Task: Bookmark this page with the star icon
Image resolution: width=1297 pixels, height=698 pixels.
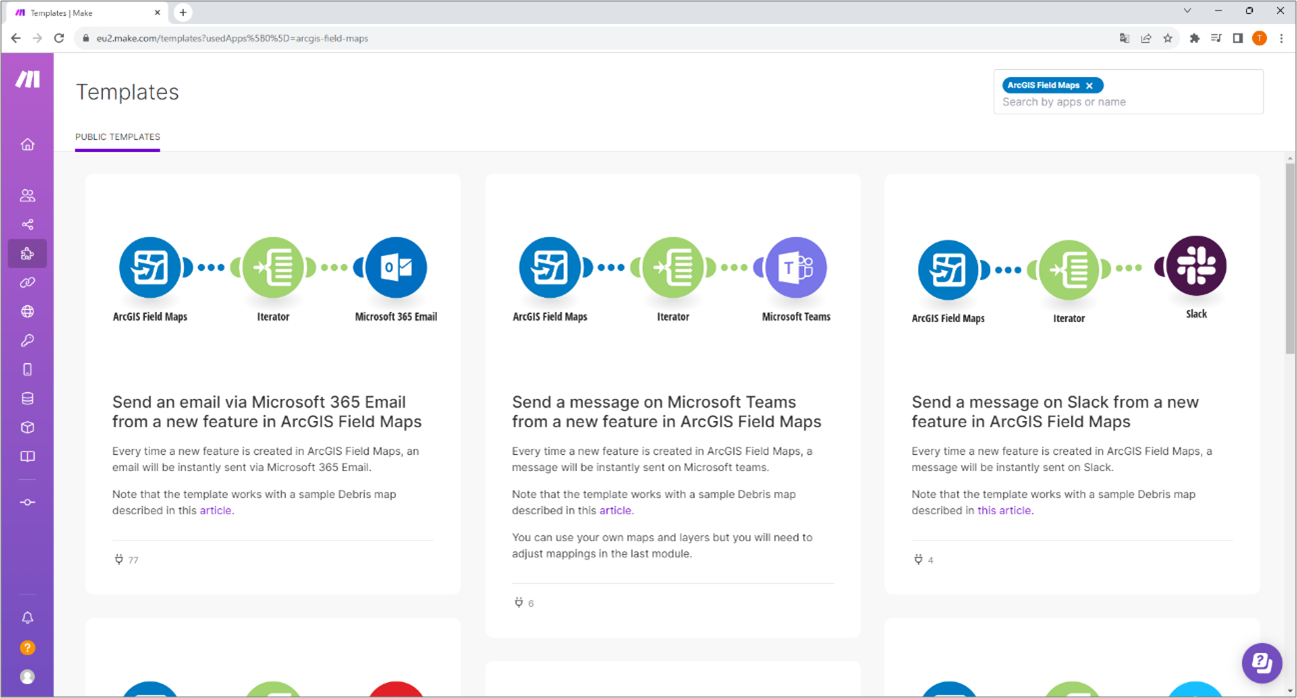Action: click(1167, 38)
